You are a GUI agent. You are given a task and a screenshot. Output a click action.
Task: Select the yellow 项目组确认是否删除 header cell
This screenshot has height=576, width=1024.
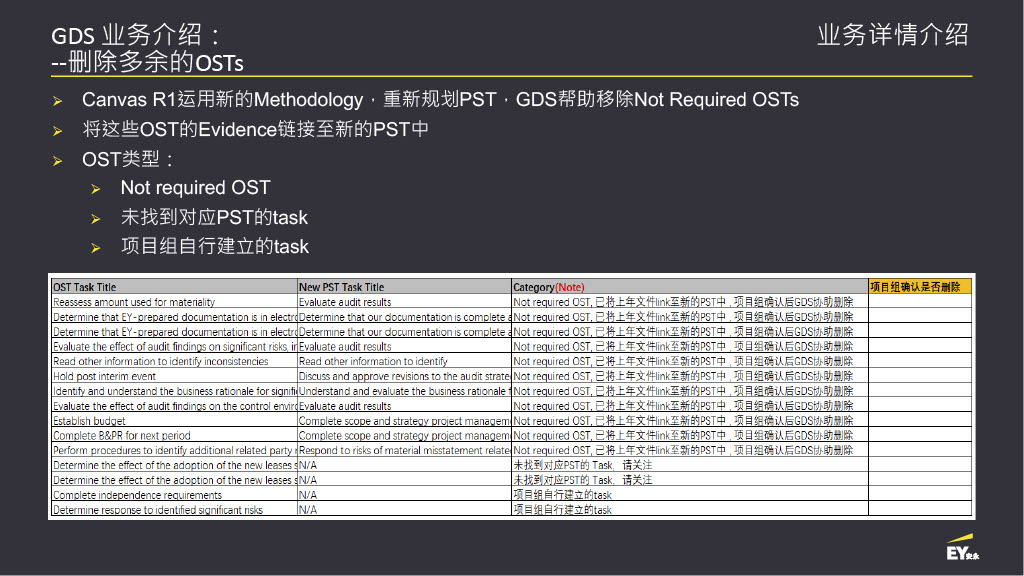click(x=919, y=287)
